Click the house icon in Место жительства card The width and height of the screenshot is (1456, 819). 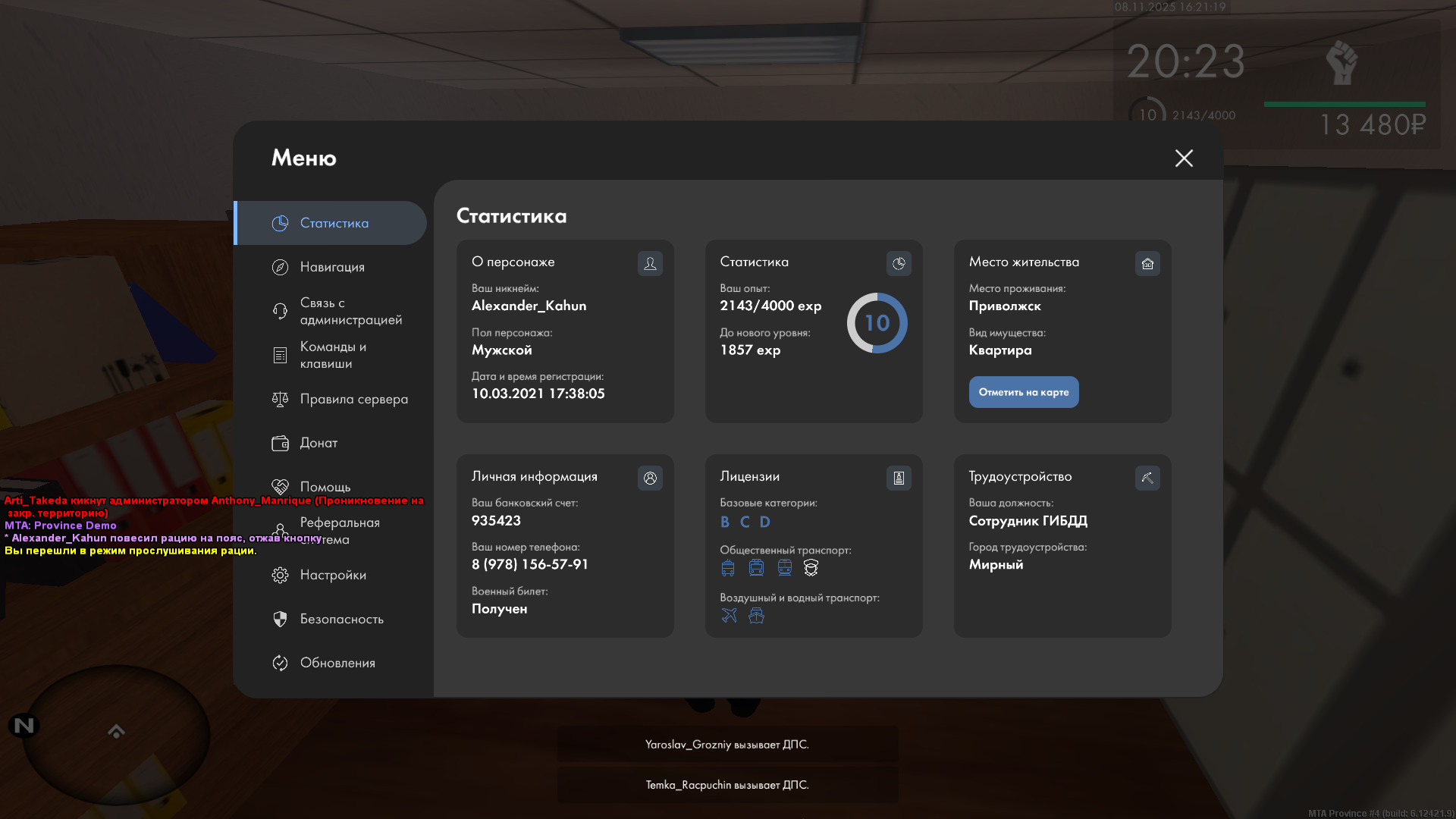click(1147, 263)
